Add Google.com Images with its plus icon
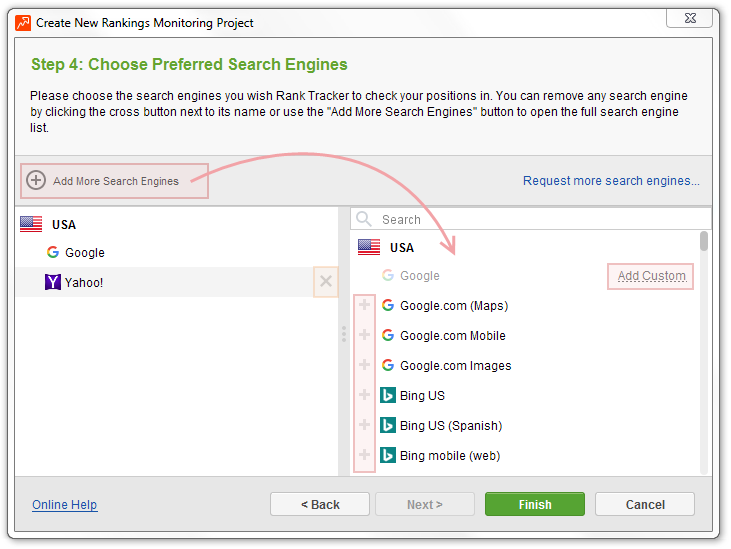This screenshot has width=731, height=549. click(365, 365)
